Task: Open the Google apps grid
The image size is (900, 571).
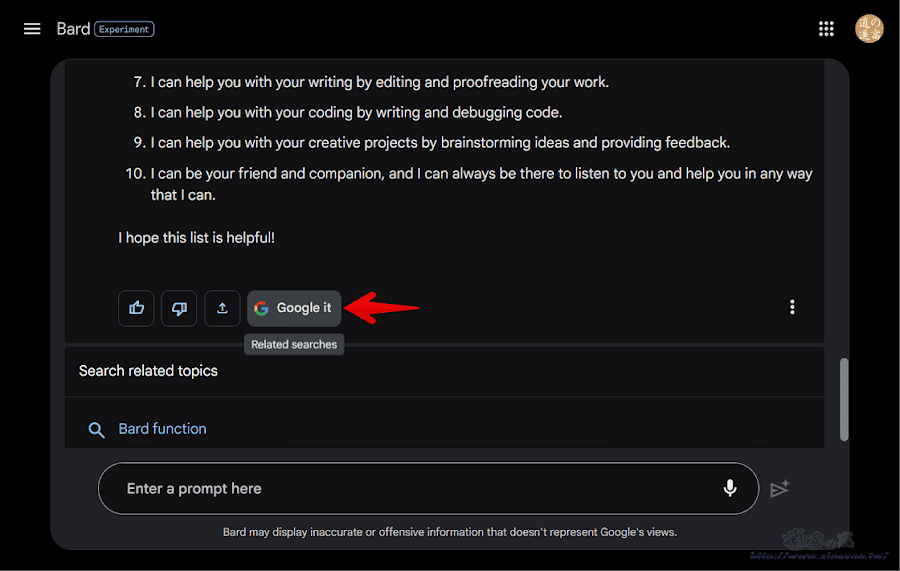Action: 826,29
